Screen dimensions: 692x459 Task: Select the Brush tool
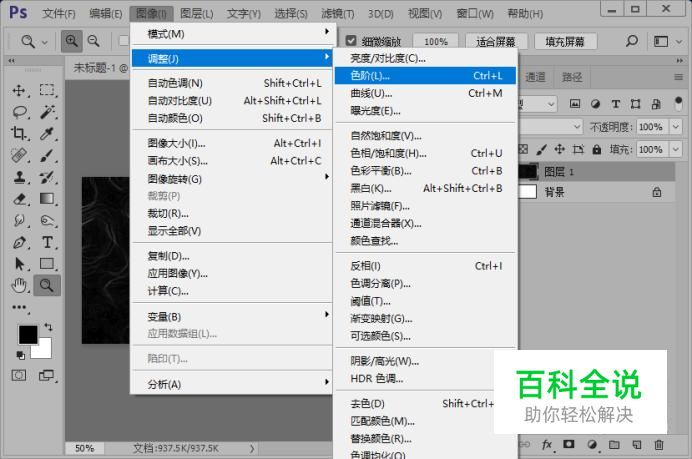tap(47, 155)
